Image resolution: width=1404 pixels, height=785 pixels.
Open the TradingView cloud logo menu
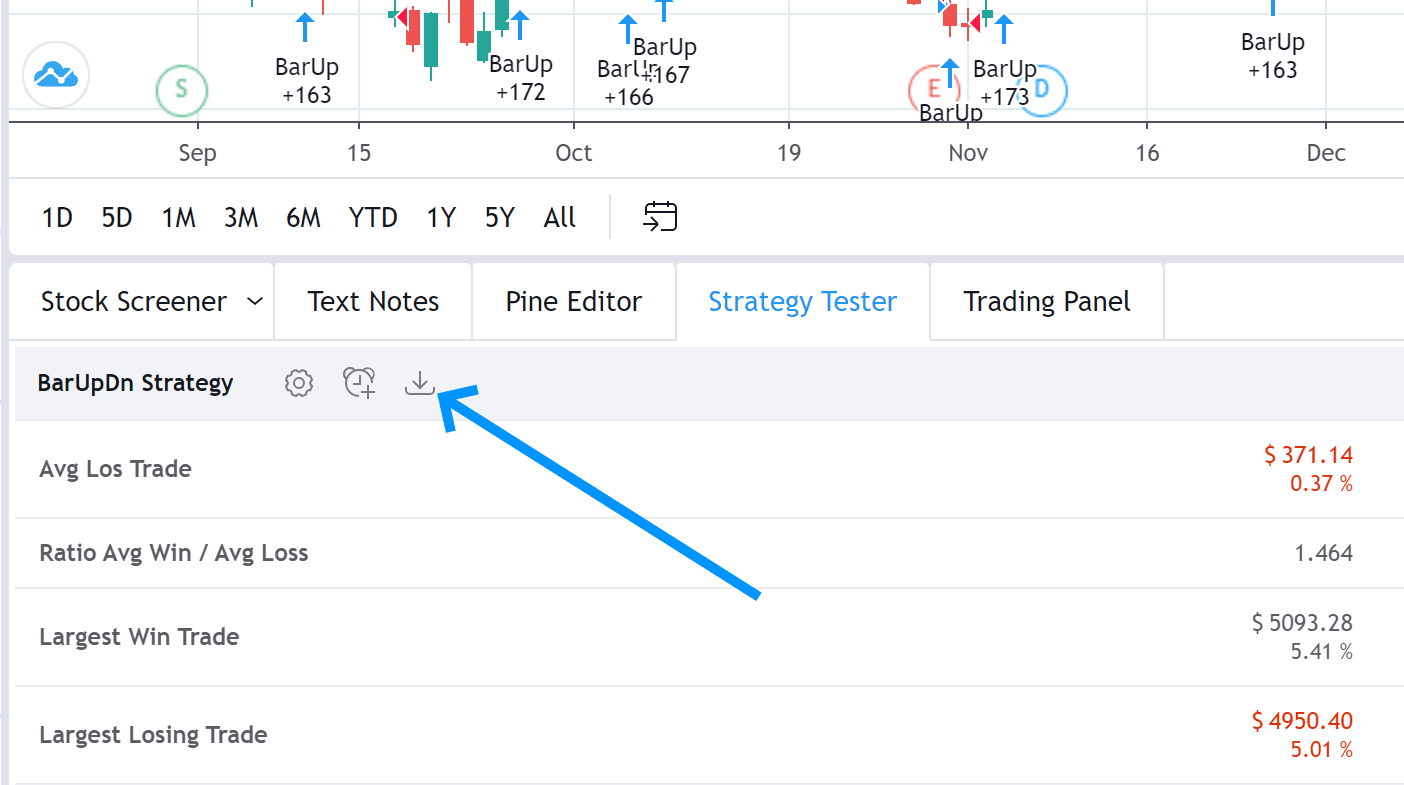tap(55, 74)
